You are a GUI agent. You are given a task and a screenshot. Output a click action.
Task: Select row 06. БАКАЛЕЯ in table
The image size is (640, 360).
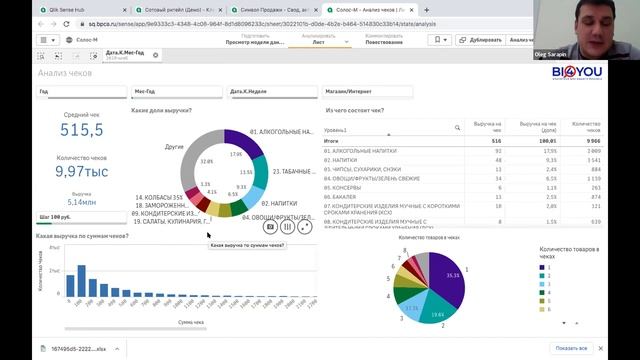[340, 197]
